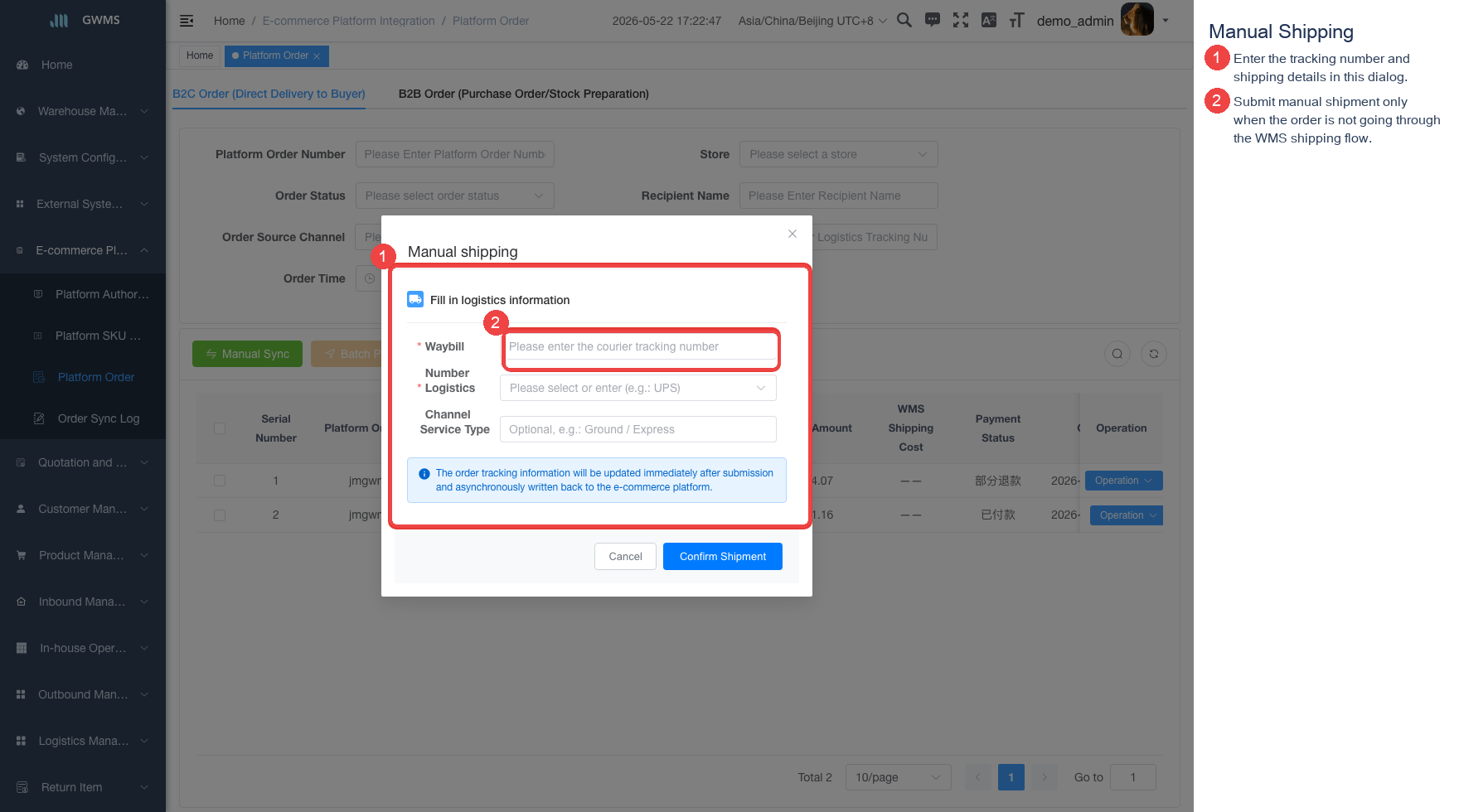
Task: Click the Recipient Name input
Action: pyautogui.click(x=838, y=196)
